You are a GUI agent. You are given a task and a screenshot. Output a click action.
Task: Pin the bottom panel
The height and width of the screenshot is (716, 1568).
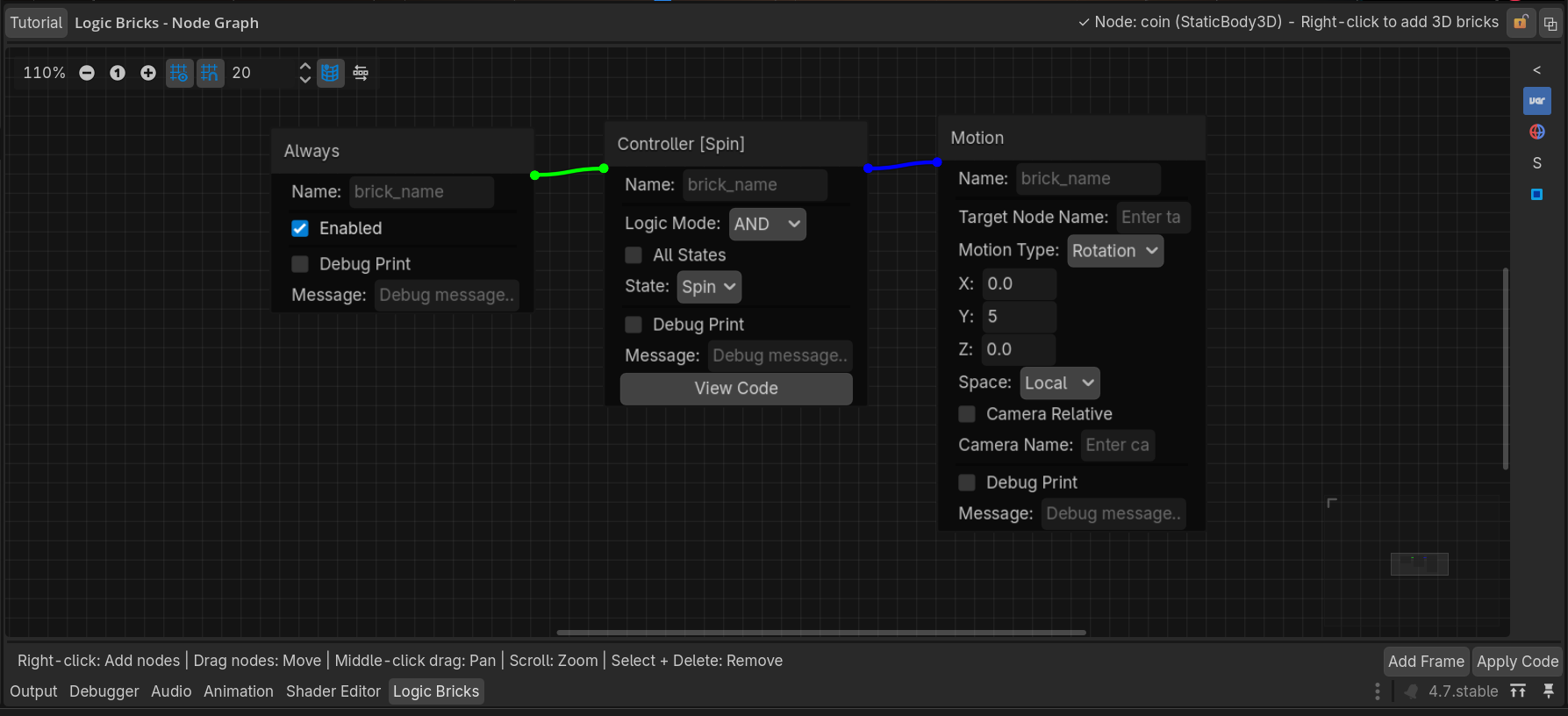1549,691
